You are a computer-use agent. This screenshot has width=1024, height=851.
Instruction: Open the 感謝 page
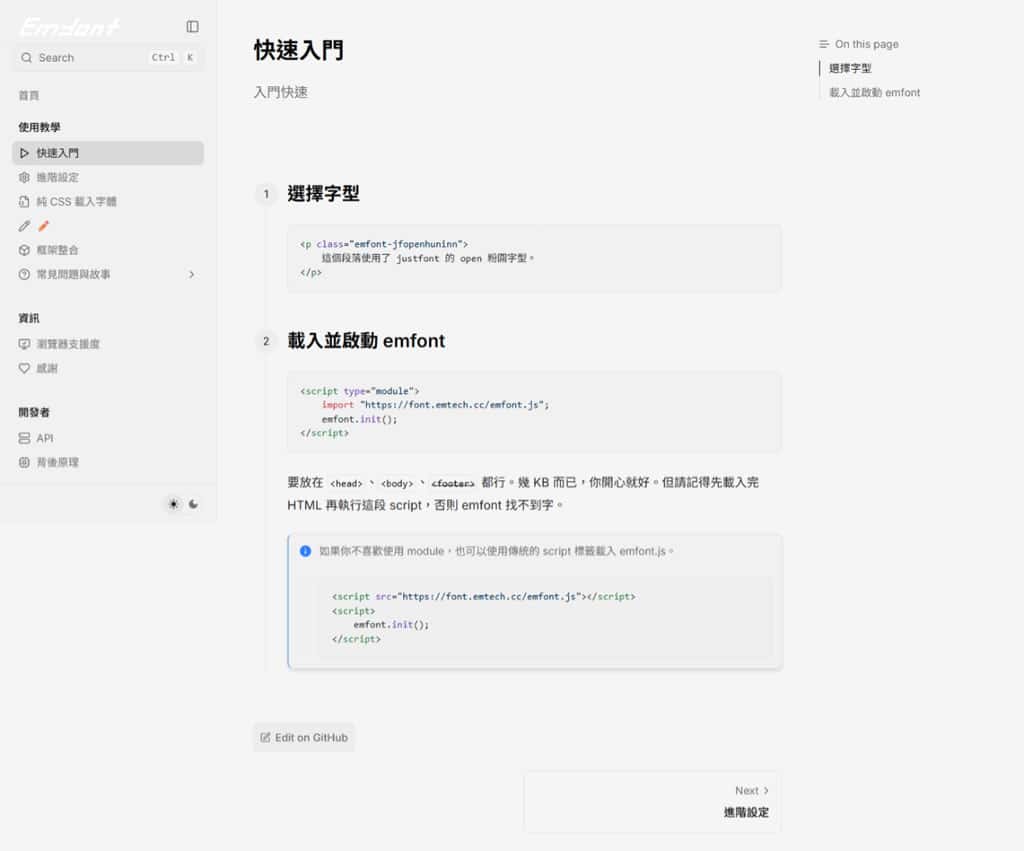(108, 368)
